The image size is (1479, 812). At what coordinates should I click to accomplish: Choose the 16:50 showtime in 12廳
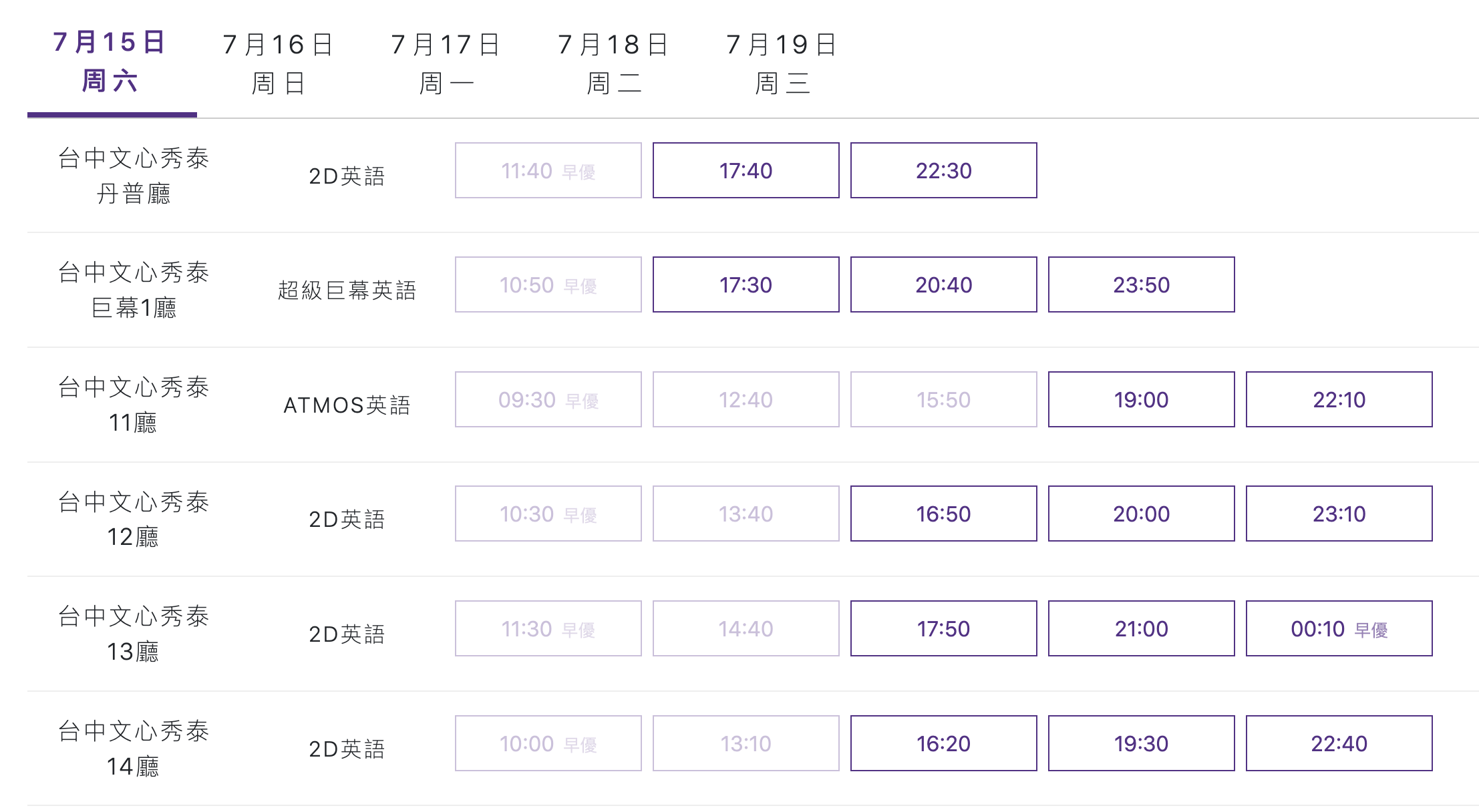coord(943,514)
